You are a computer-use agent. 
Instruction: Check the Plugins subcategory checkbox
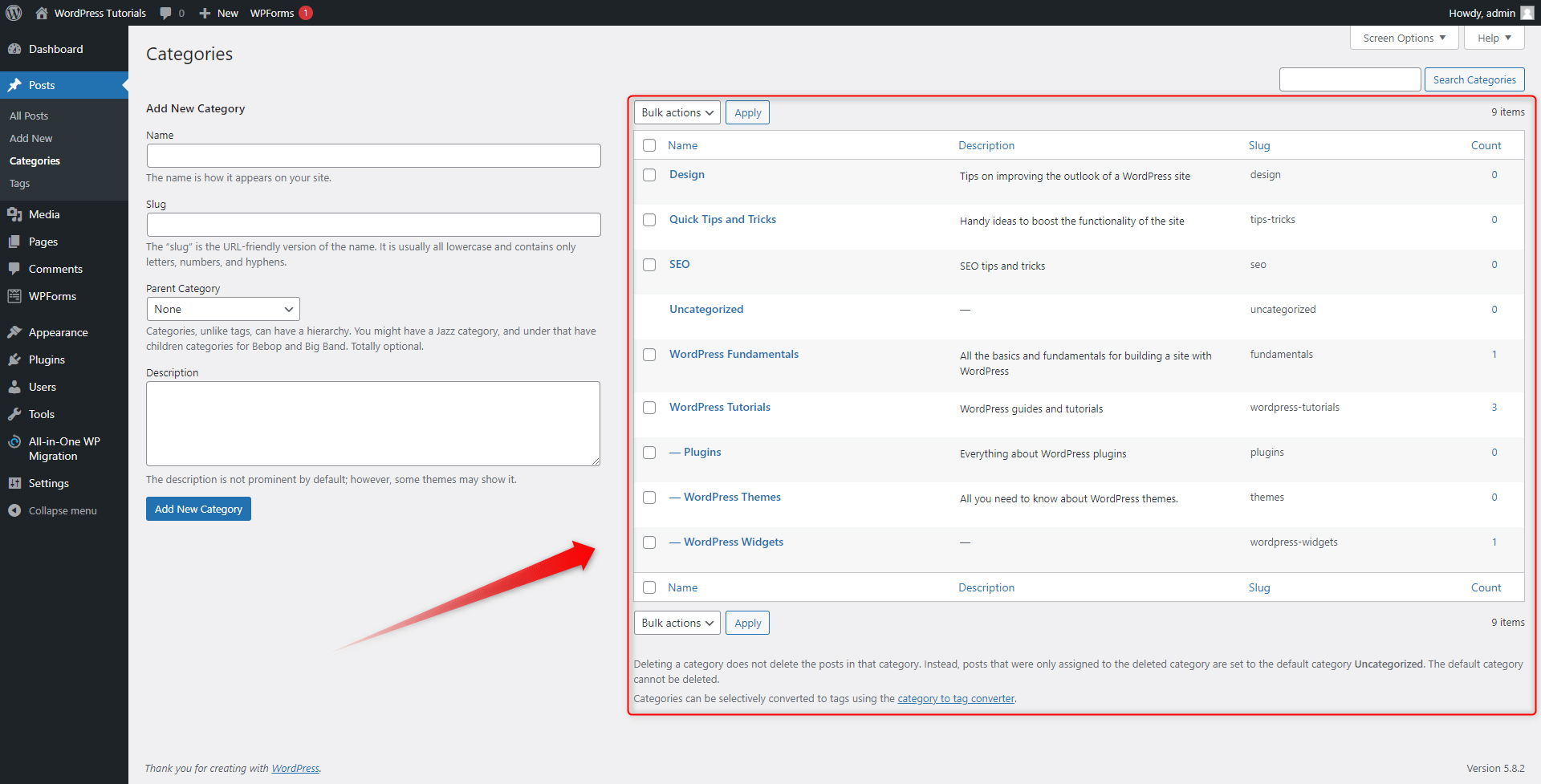(649, 453)
